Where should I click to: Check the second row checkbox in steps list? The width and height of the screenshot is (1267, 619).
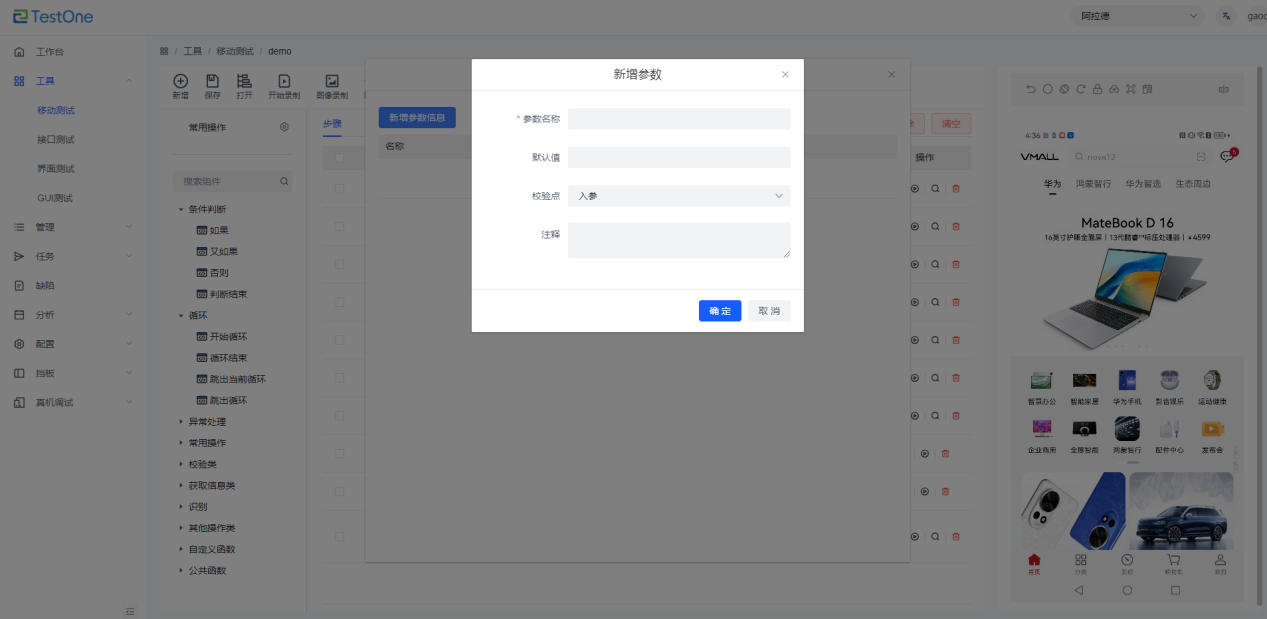click(x=340, y=226)
